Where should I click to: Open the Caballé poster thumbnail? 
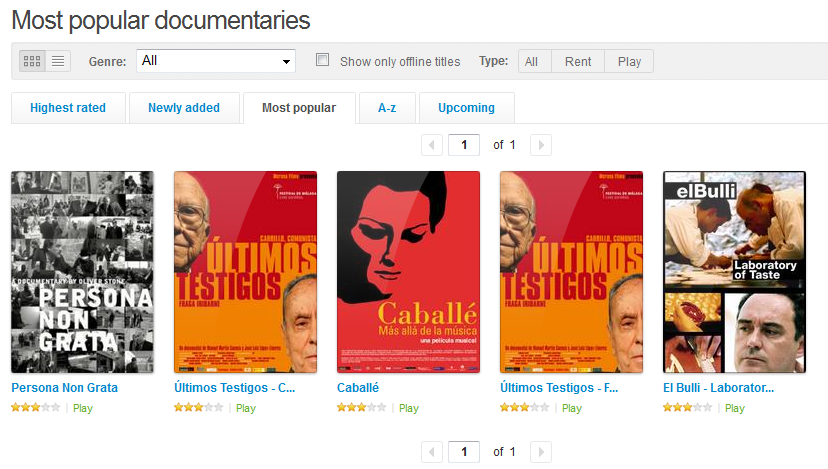pyautogui.click(x=408, y=272)
